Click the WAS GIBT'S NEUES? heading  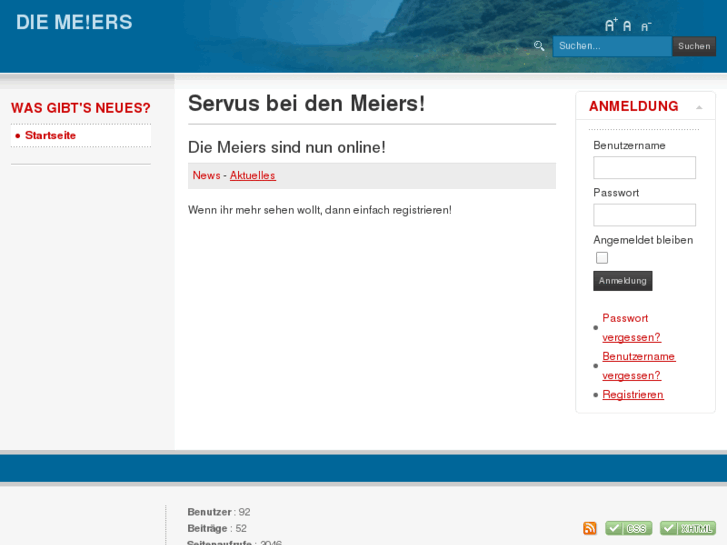pos(81,108)
